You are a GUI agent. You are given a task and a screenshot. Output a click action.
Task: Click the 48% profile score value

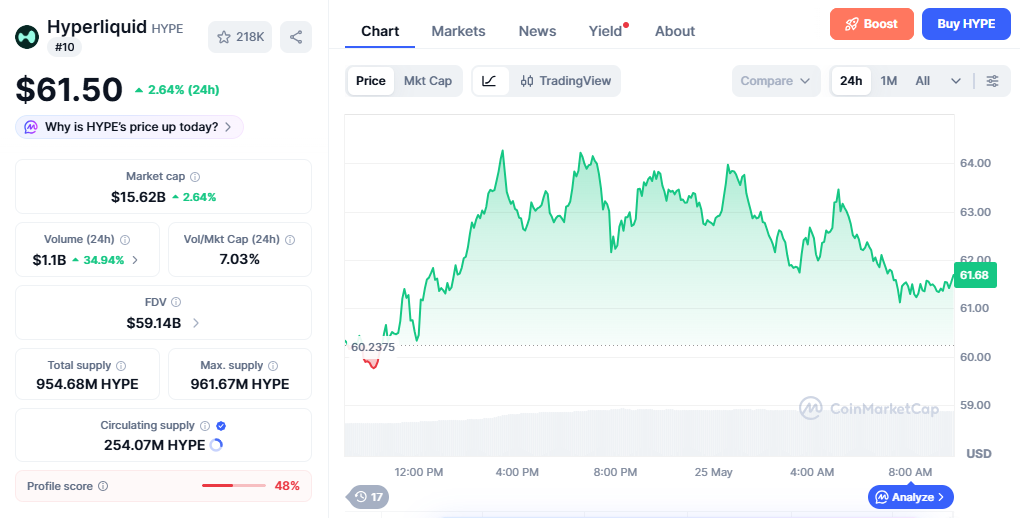(x=287, y=486)
